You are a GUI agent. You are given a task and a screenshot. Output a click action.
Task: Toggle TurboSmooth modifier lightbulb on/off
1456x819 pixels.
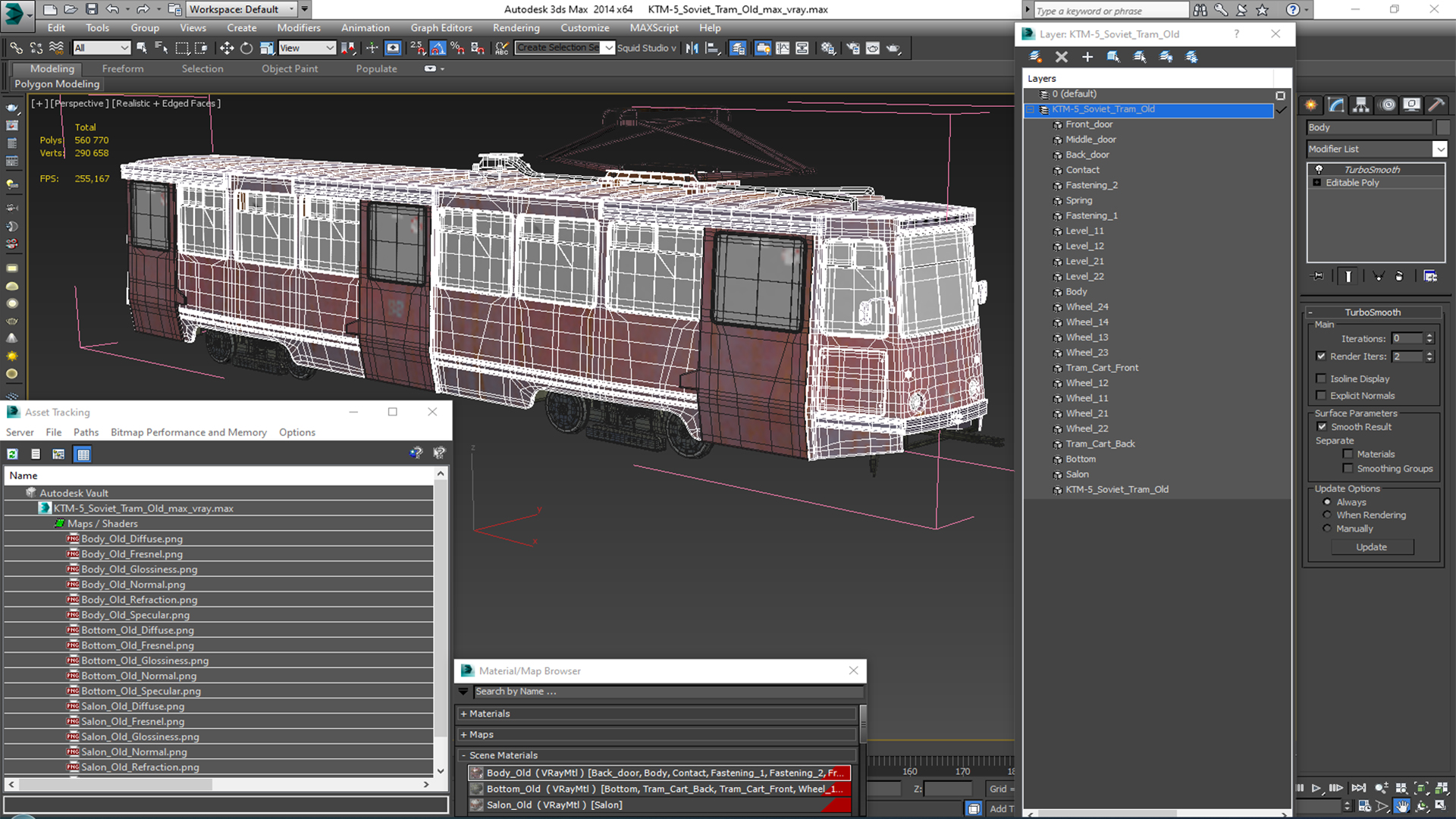coord(1319,170)
